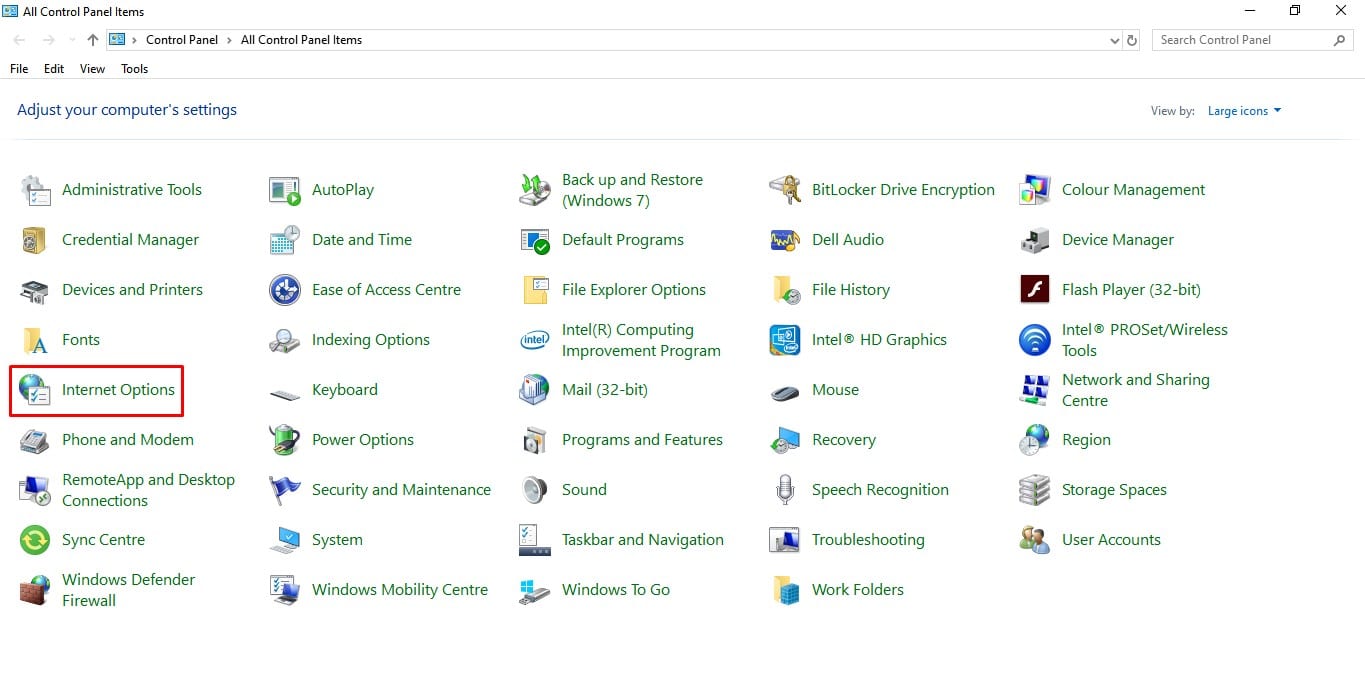Open the File History link
This screenshot has height=689, width=1365.
850,290
